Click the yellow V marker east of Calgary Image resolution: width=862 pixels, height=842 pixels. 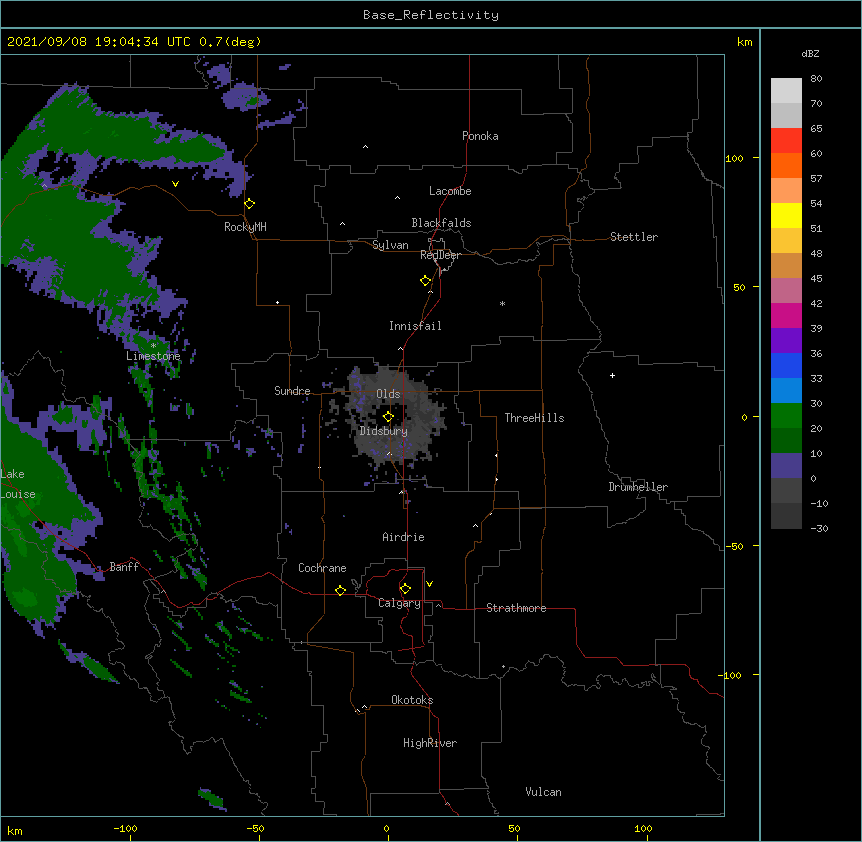[429, 584]
